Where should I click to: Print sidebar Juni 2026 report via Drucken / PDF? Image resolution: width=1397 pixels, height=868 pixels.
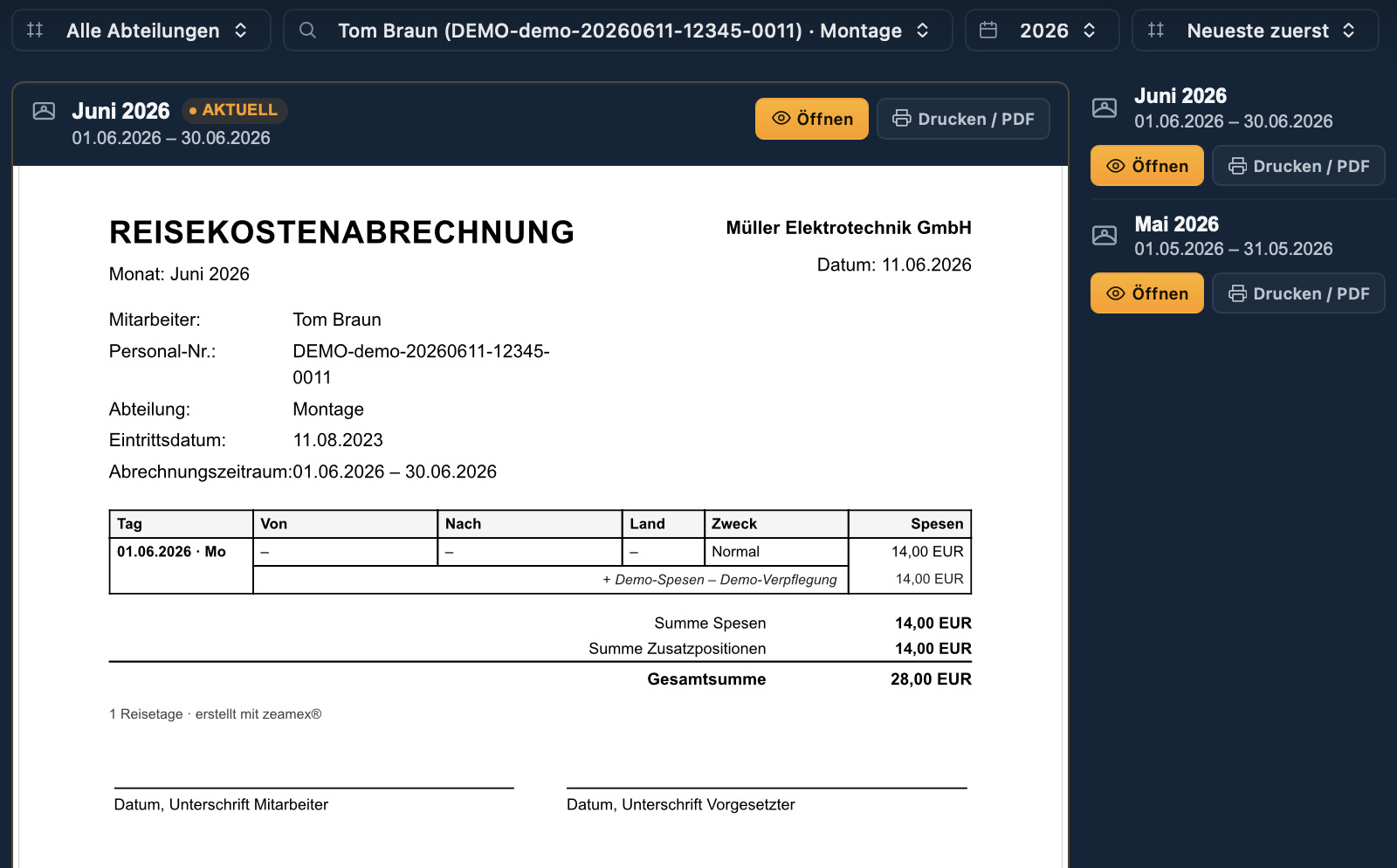click(x=1298, y=166)
